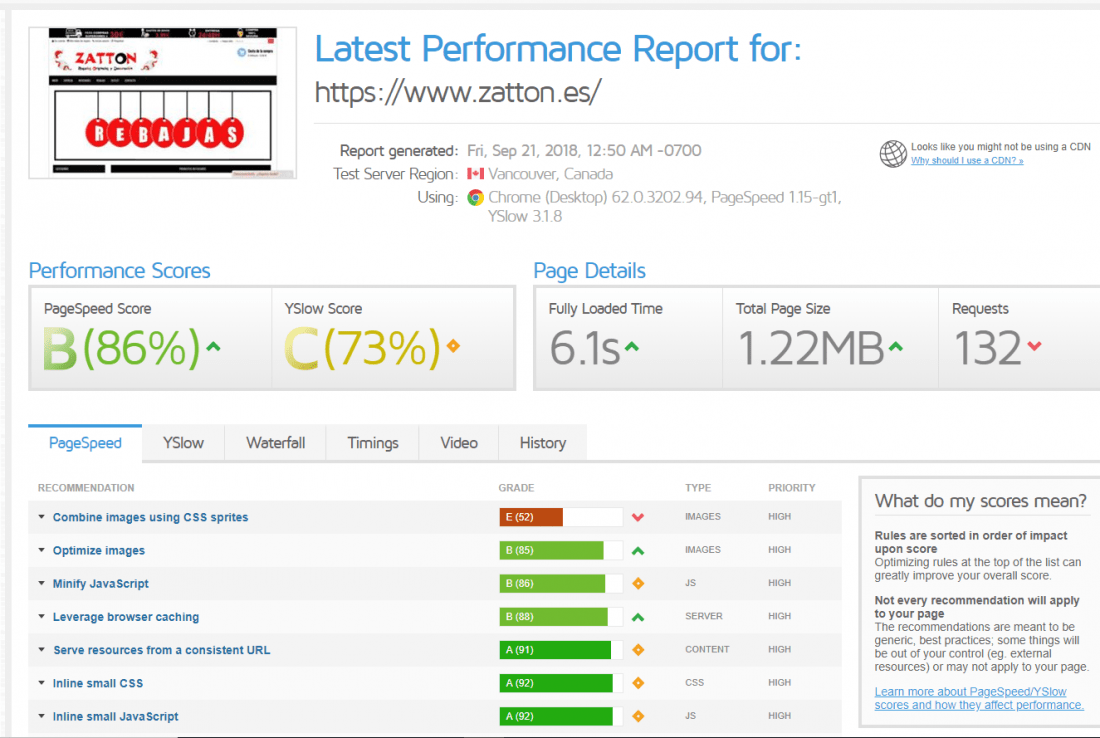Image resolution: width=1100 pixels, height=738 pixels.
Task: Open the Inline small CSS recommendation
Action: [x=98, y=683]
